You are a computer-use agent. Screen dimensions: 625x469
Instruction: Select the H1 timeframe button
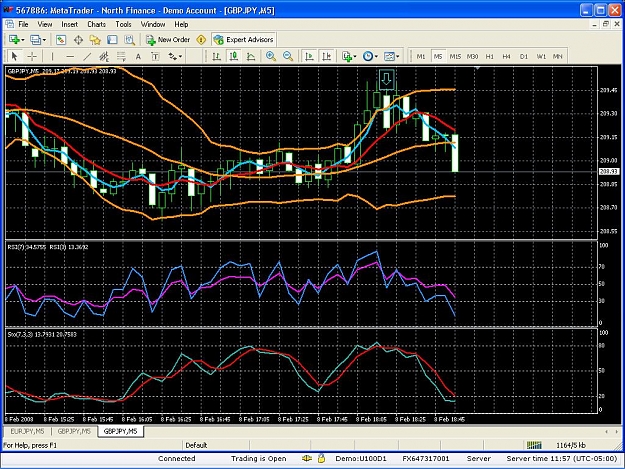click(489, 57)
